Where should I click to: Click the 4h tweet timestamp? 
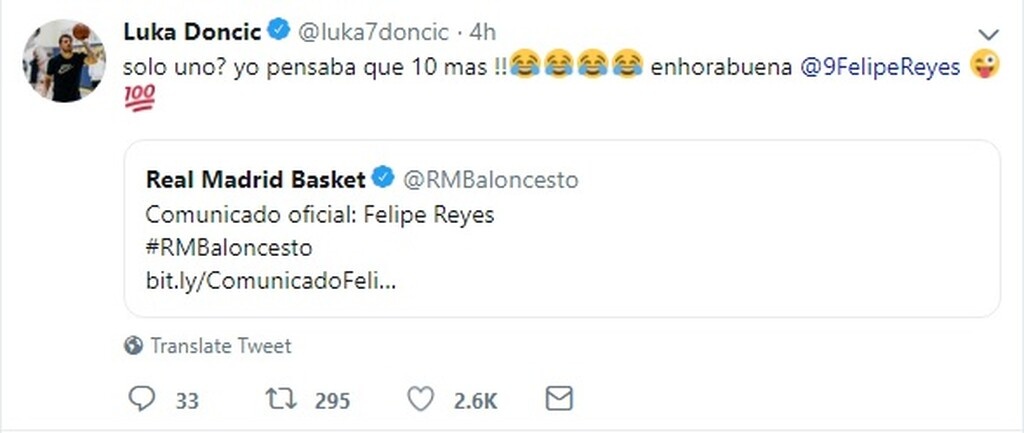coord(482,33)
